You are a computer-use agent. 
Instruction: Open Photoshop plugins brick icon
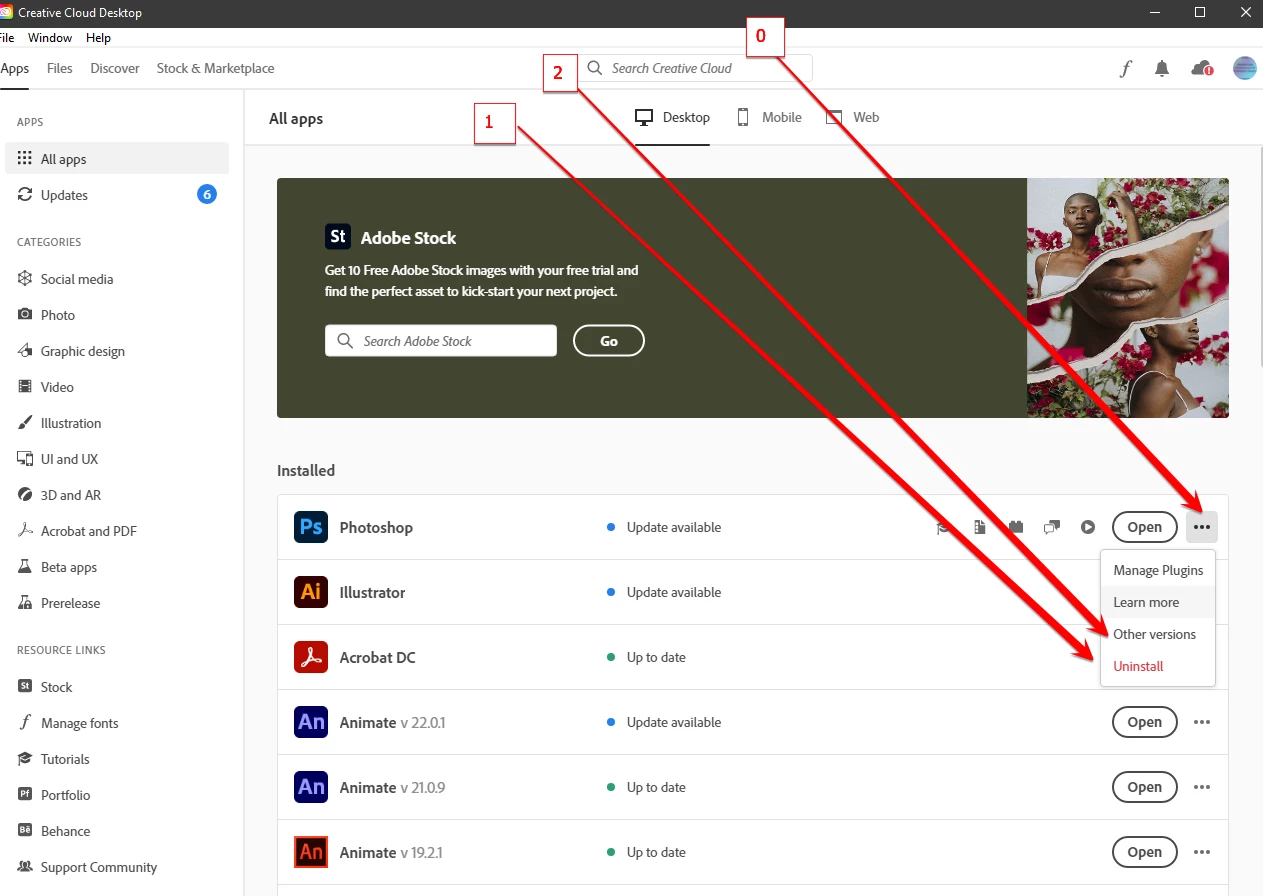click(1017, 527)
